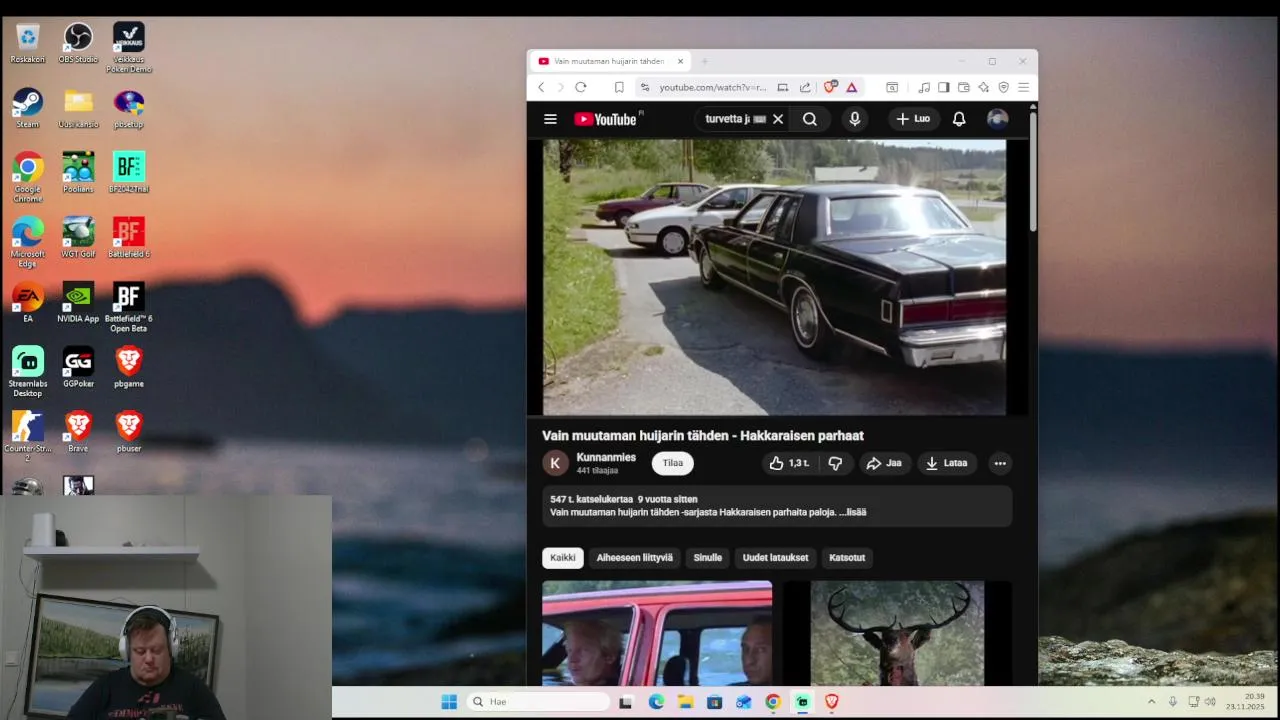
Task: Bookmark this page in Brave toolbar
Action: tap(619, 87)
